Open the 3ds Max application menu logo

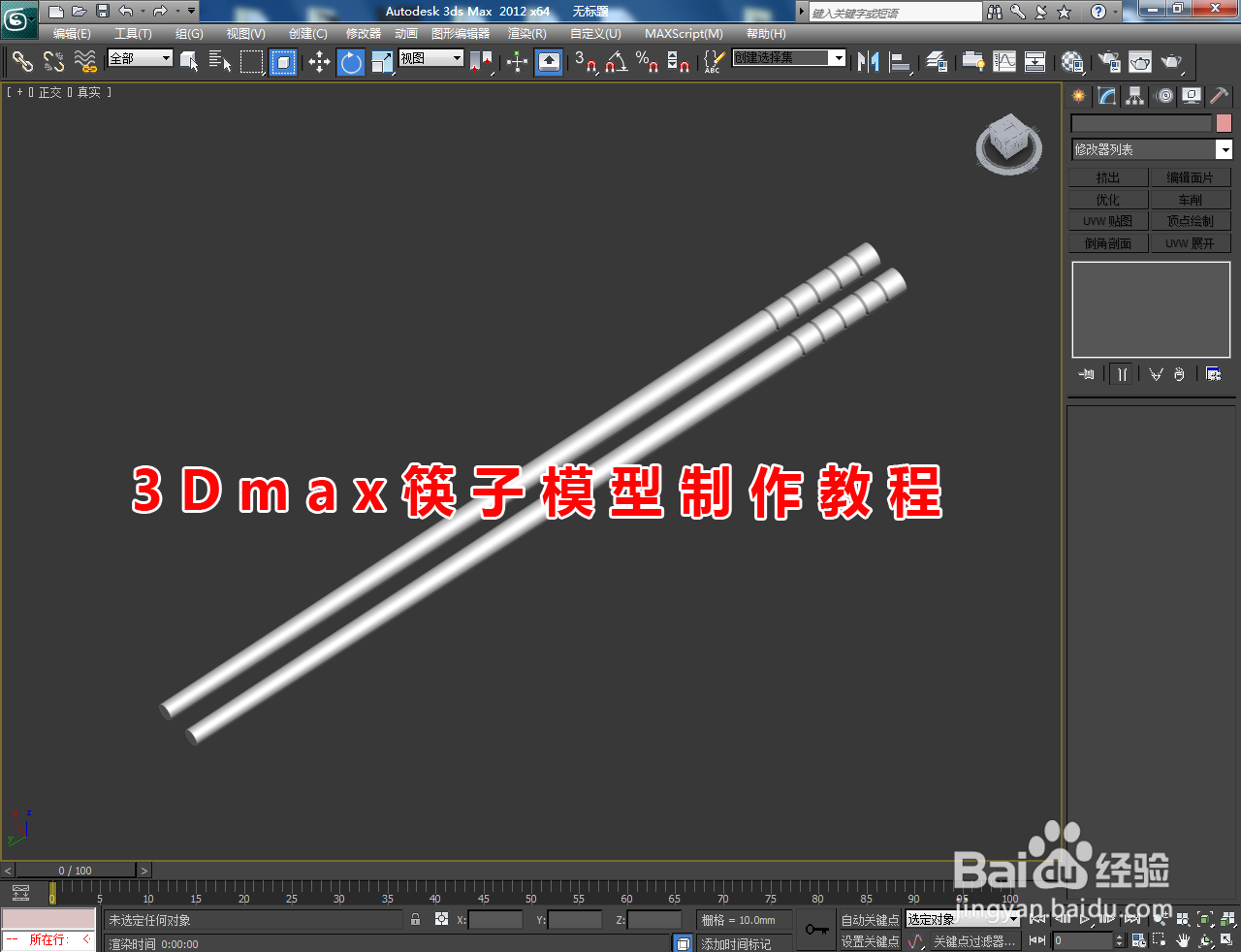coord(18,18)
